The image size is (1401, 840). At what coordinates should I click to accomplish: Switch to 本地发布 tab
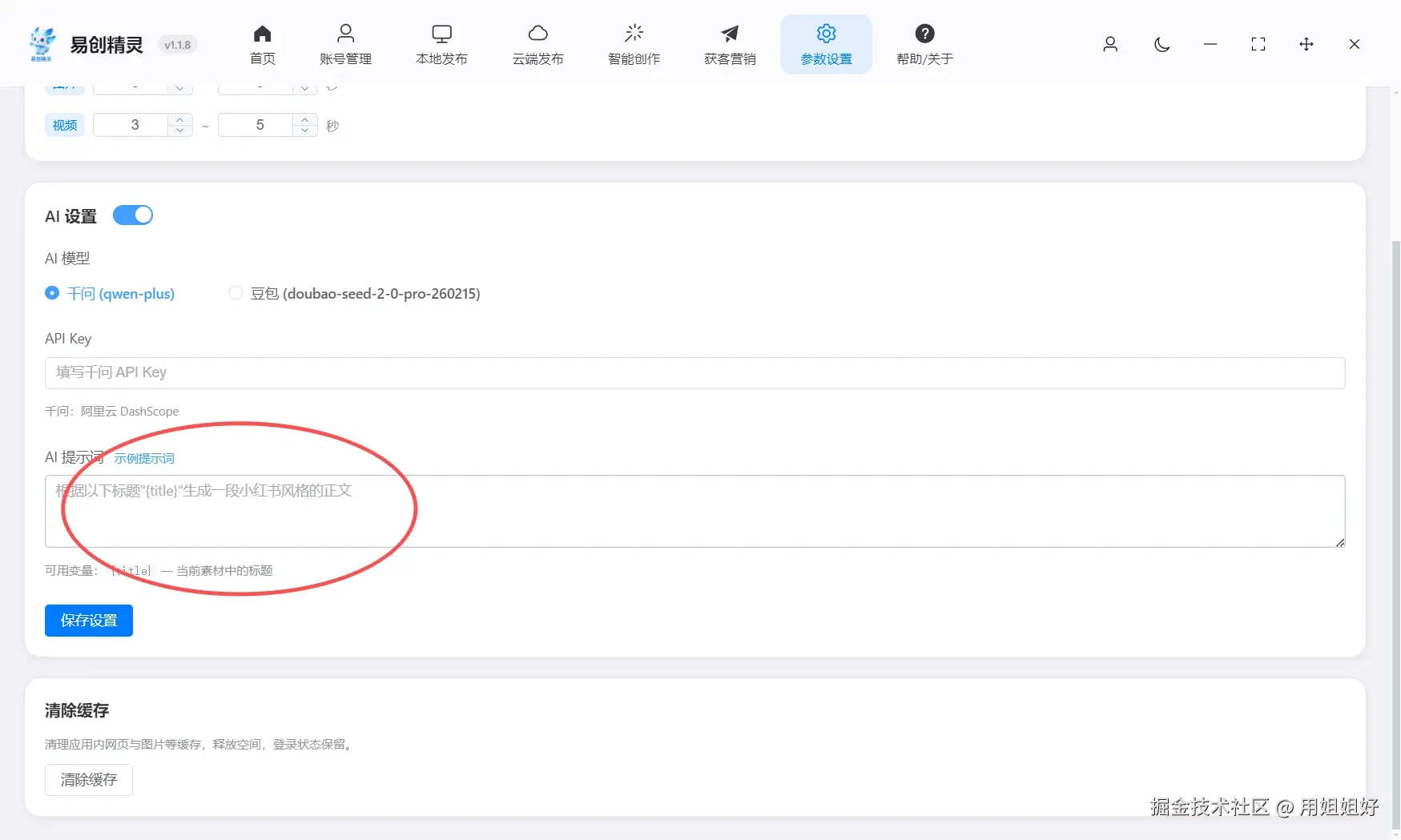[442, 45]
